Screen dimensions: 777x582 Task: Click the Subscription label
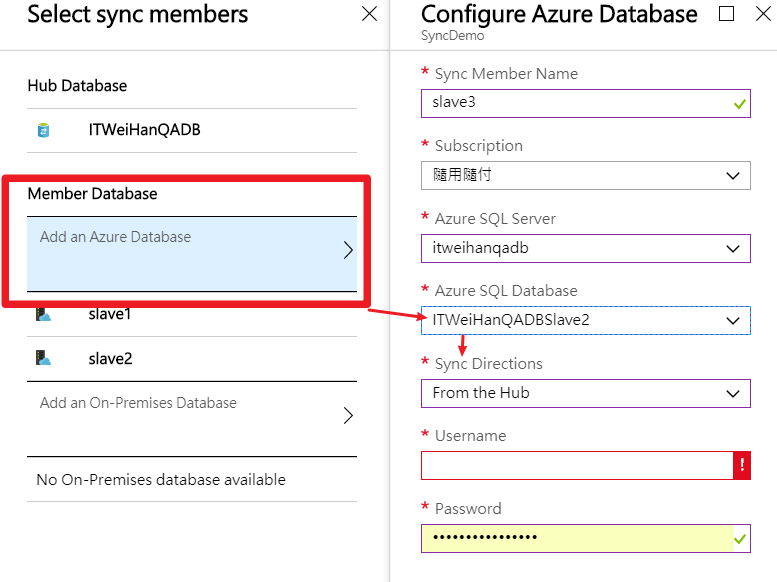coord(479,146)
